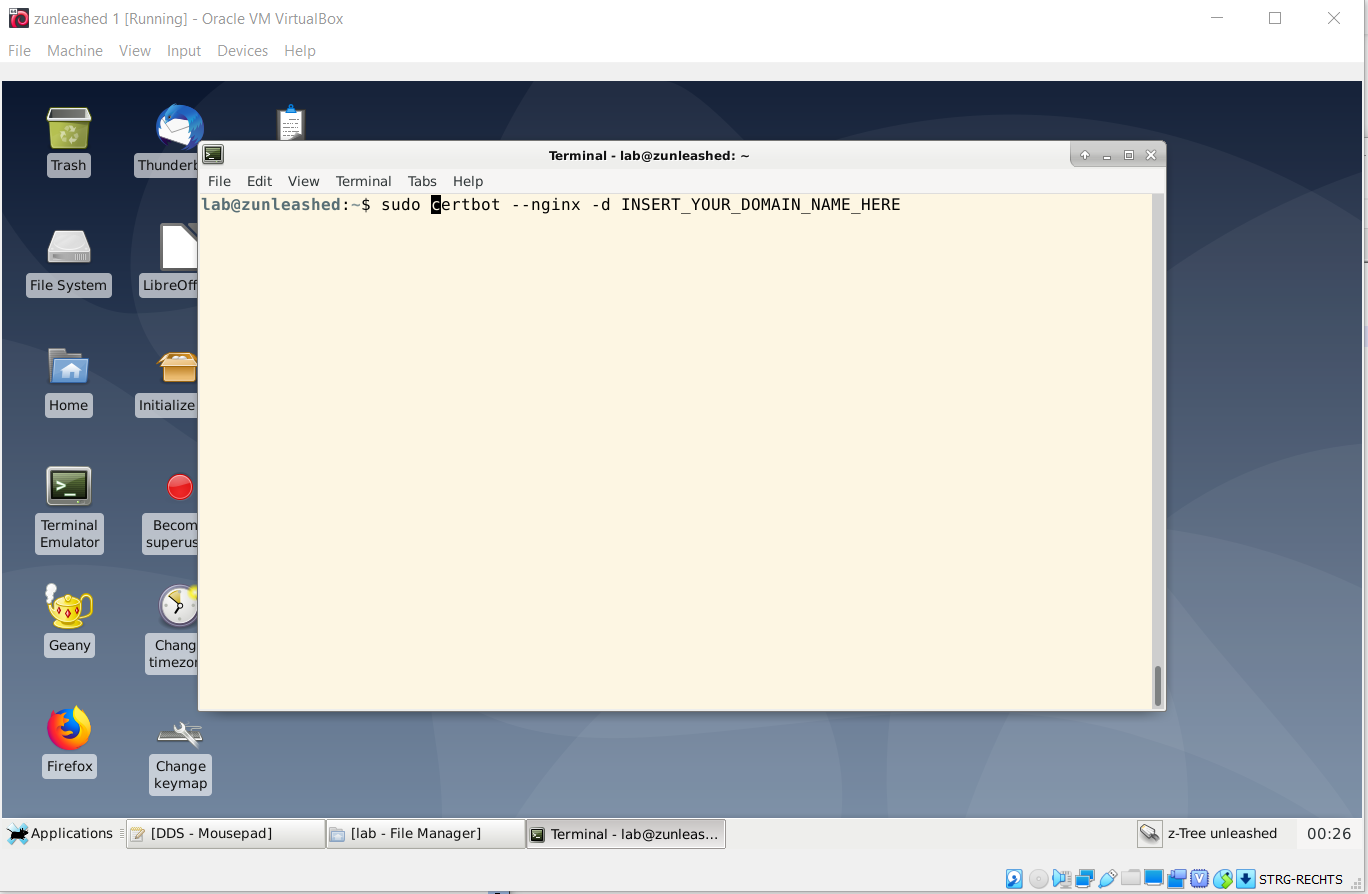
Task: Open the Tabs menu in Terminal
Action: (422, 181)
